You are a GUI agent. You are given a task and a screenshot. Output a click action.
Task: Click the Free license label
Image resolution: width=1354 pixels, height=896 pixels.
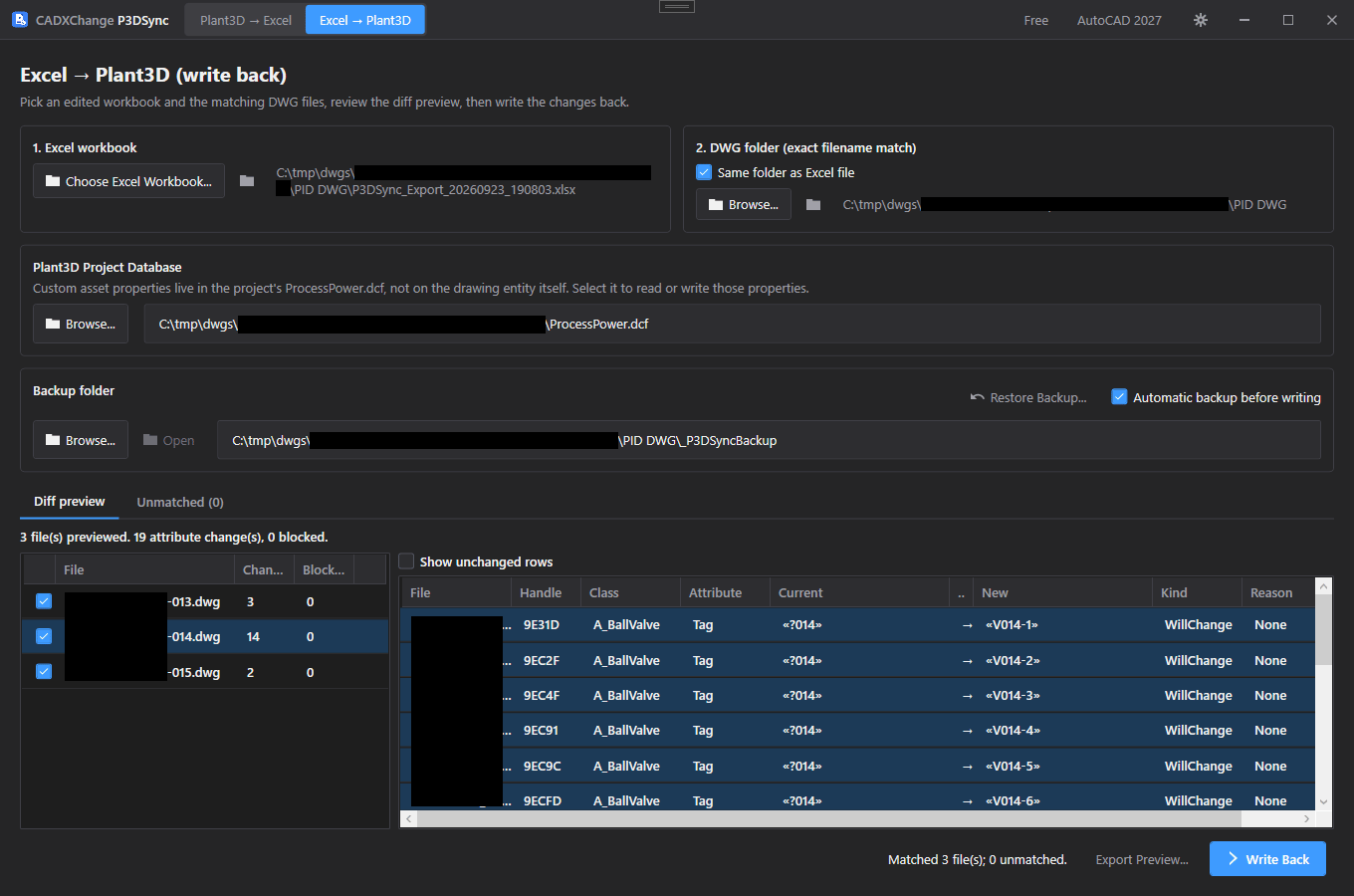1036,20
